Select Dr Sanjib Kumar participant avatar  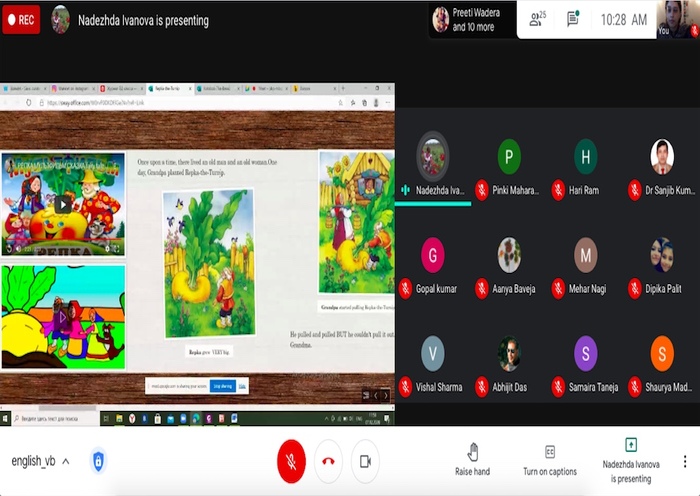(x=662, y=156)
